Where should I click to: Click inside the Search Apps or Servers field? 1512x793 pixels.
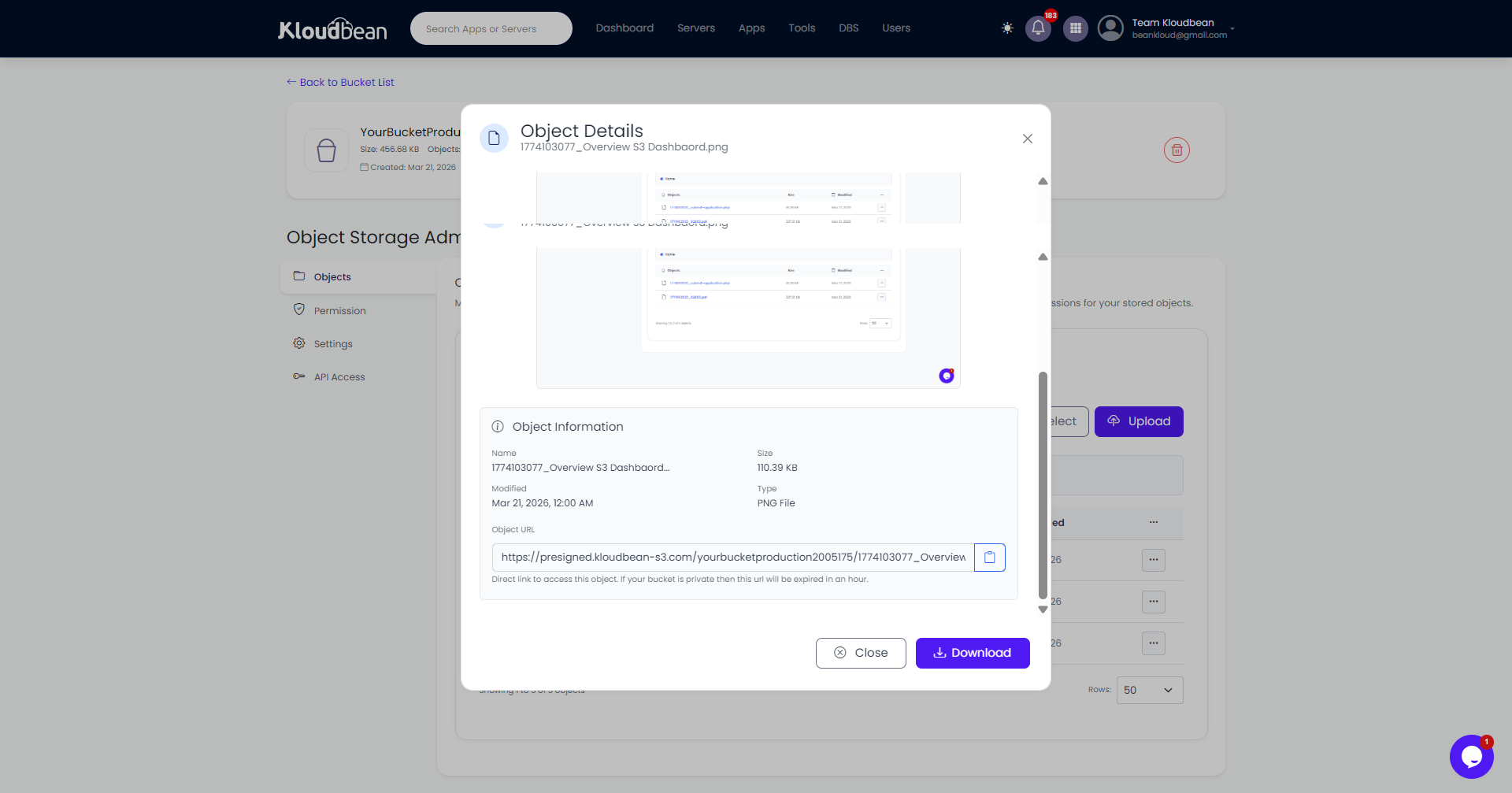coord(491,28)
